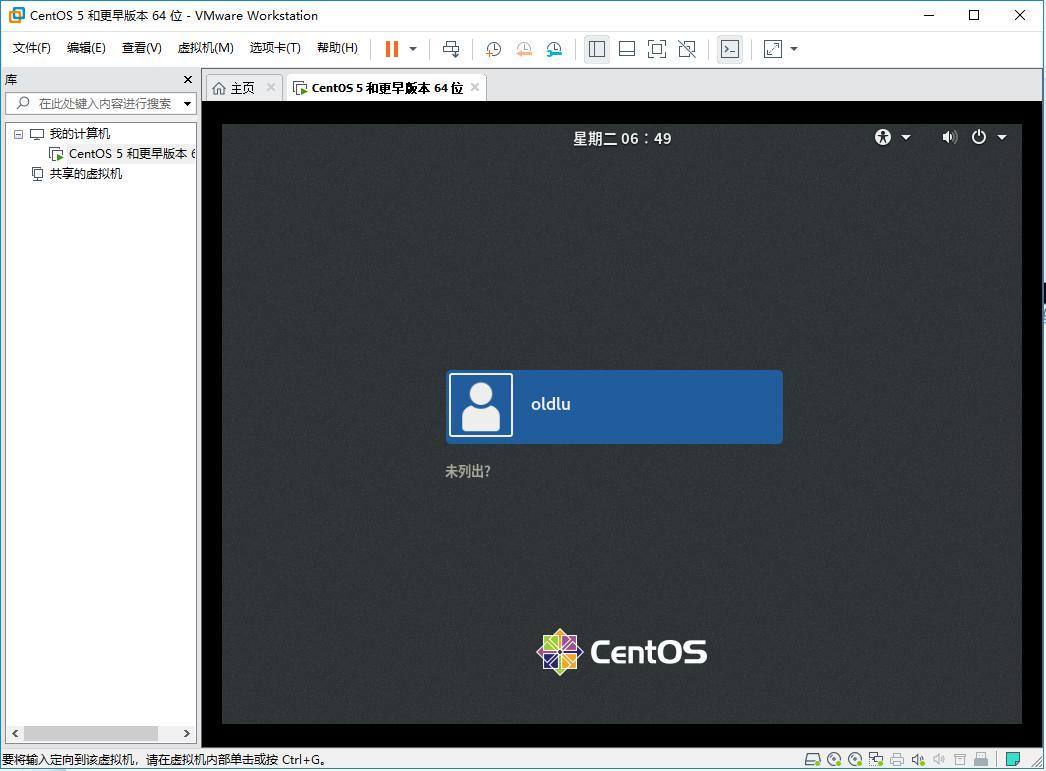Image resolution: width=1046 pixels, height=771 pixels.
Task: Switch to Unity mode
Action: point(687,48)
